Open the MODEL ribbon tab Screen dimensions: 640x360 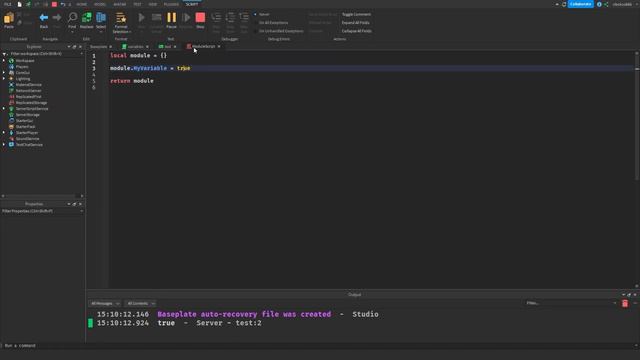[x=100, y=4]
